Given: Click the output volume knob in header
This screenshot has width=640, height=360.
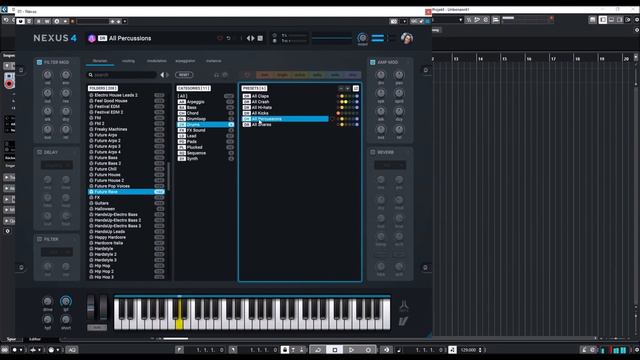Looking at the screenshot, I should tap(362, 38).
